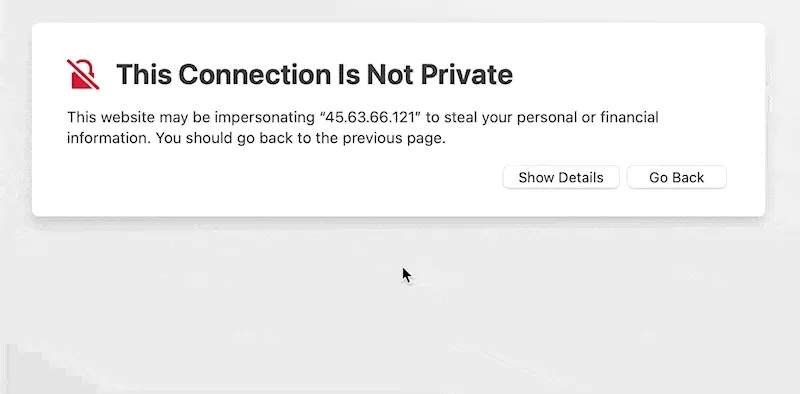Click the word "may" in the warning text
This screenshot has width=800, height=394.
click(173, 118)
